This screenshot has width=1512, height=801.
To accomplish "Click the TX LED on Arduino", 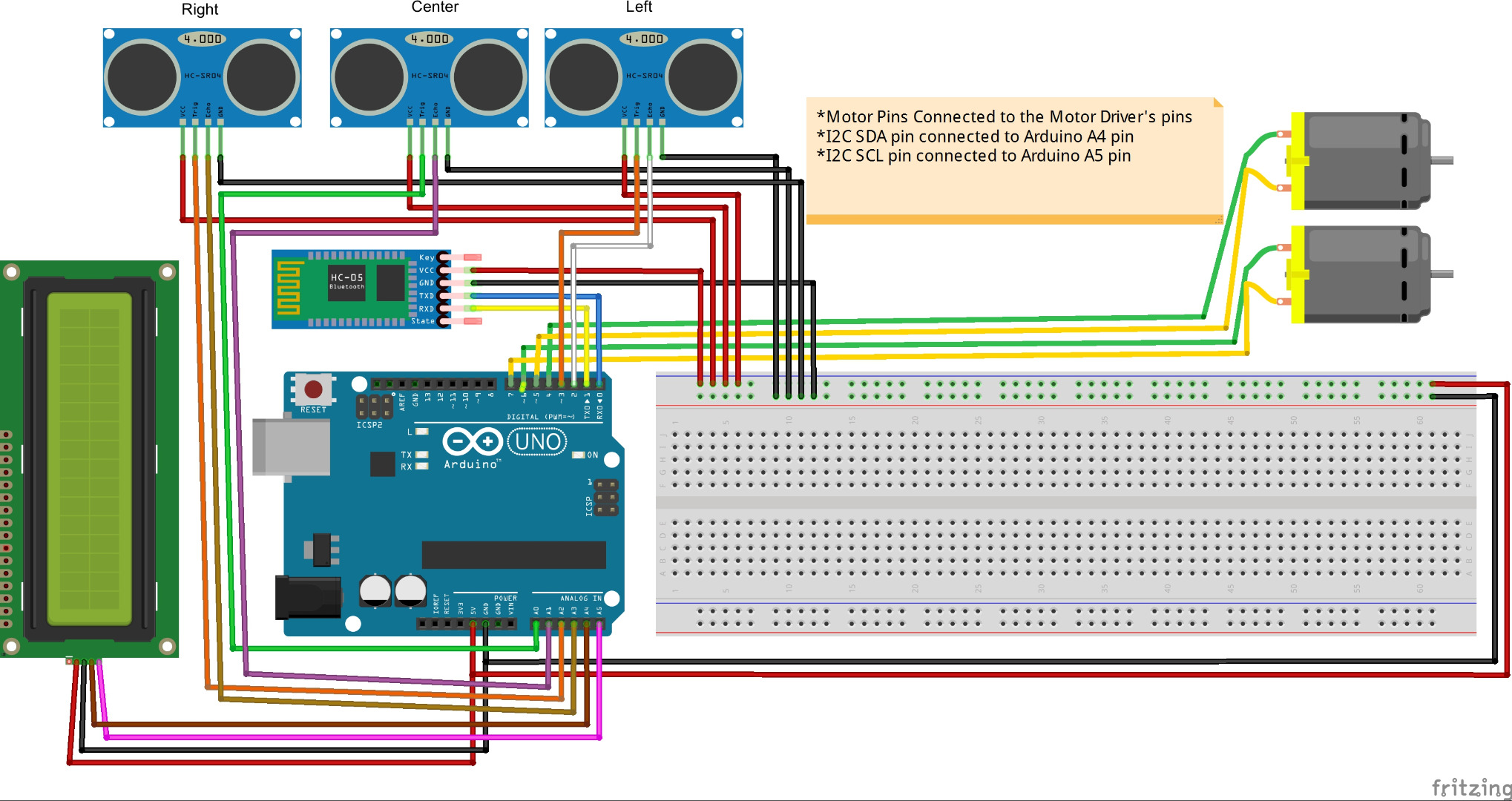I will click(x=421, y=455).
